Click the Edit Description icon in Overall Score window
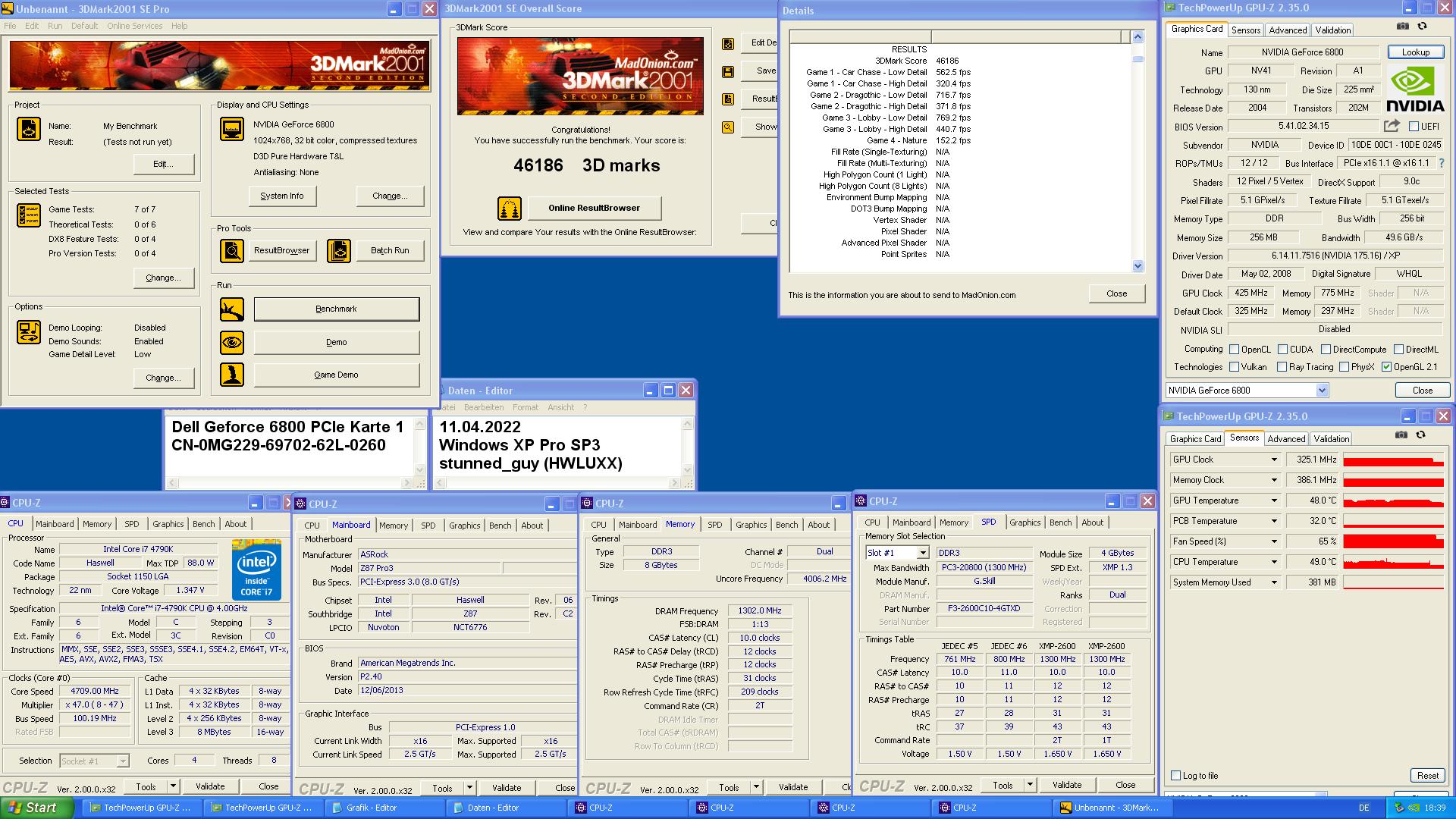The height and width of the screenshot is (819, 1456). [x=728, y=44]
